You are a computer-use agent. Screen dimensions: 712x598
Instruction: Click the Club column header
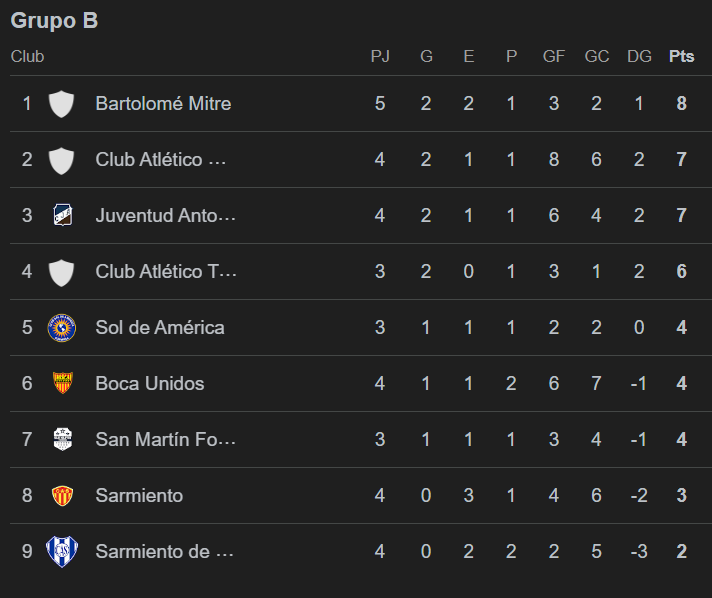(x=28, y=56)
